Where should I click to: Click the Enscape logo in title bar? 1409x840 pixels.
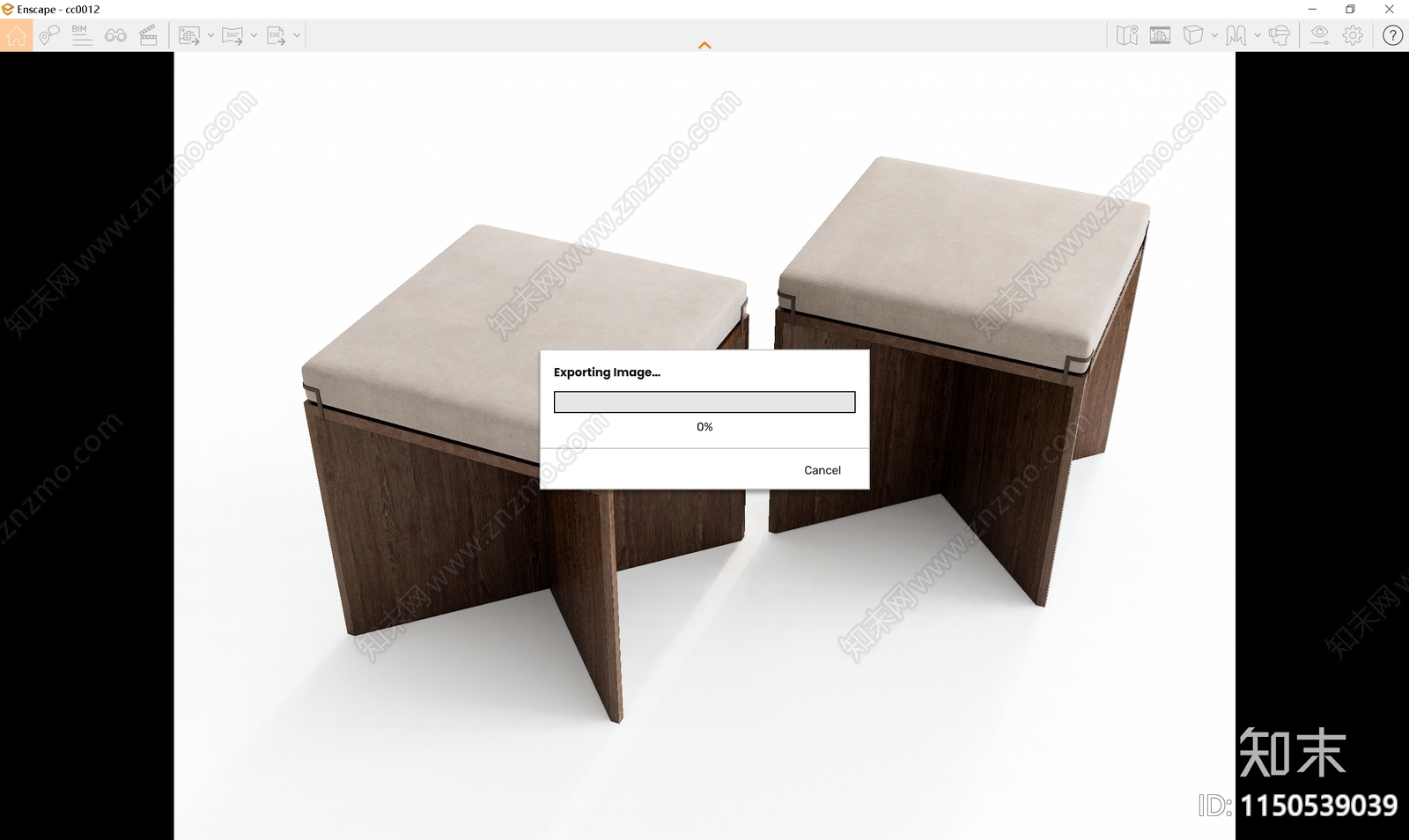(8, 10)
